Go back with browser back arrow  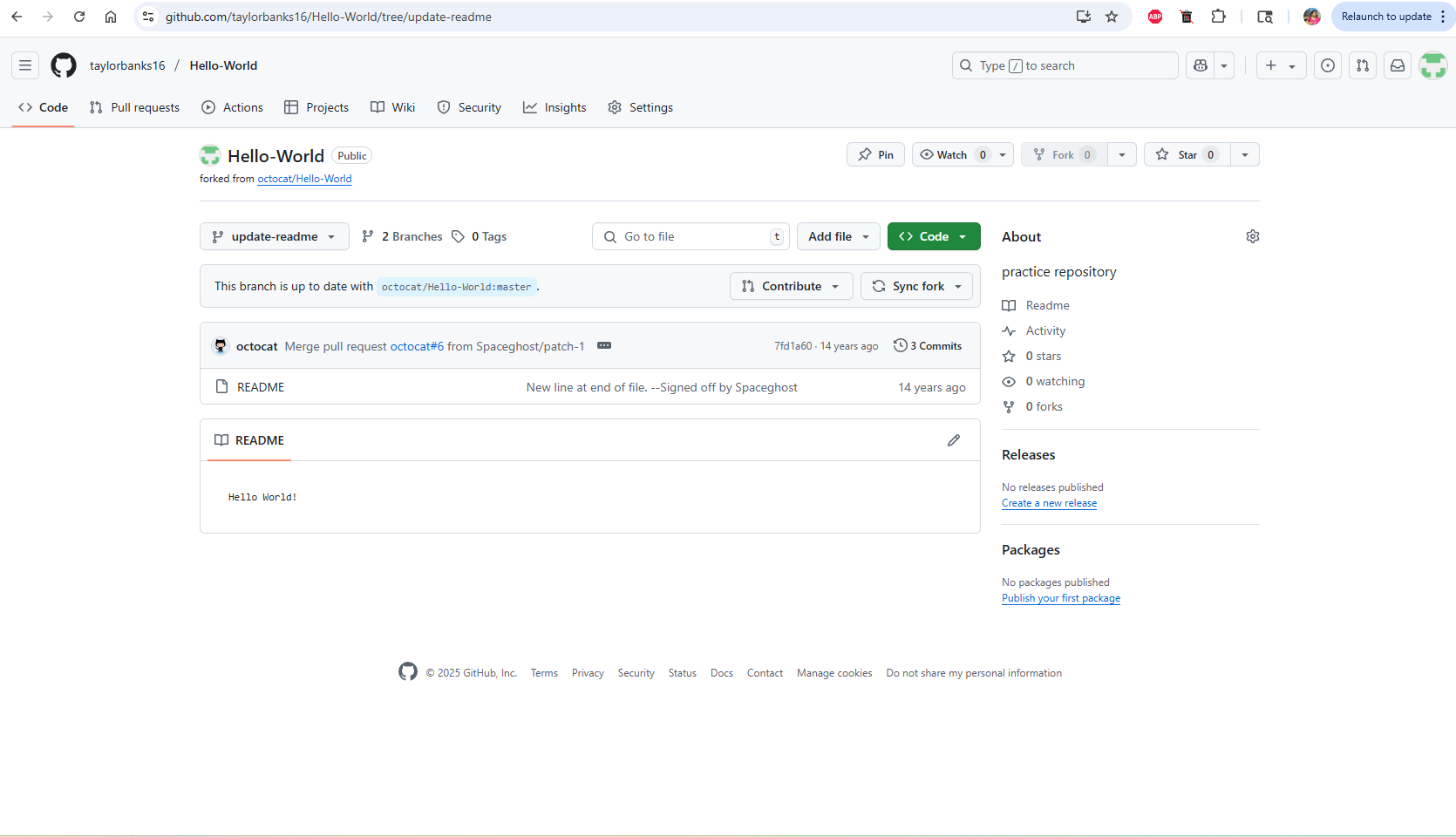pos(17,17)
